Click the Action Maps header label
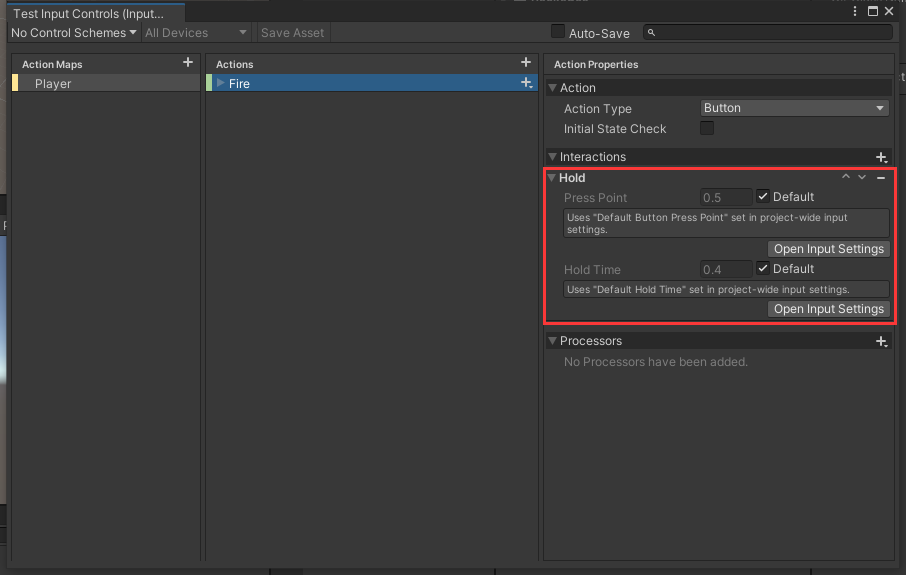The image size is (906, 575). click(x=52, y=65)
